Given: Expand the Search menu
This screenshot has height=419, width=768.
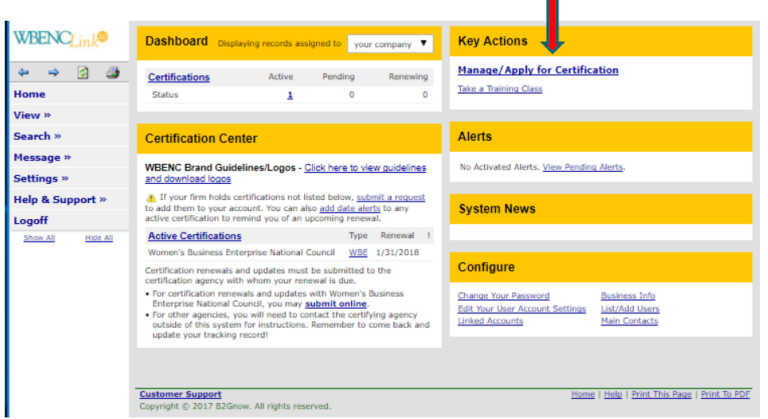Looking at the screenshot, I should (x=37, y=136).
